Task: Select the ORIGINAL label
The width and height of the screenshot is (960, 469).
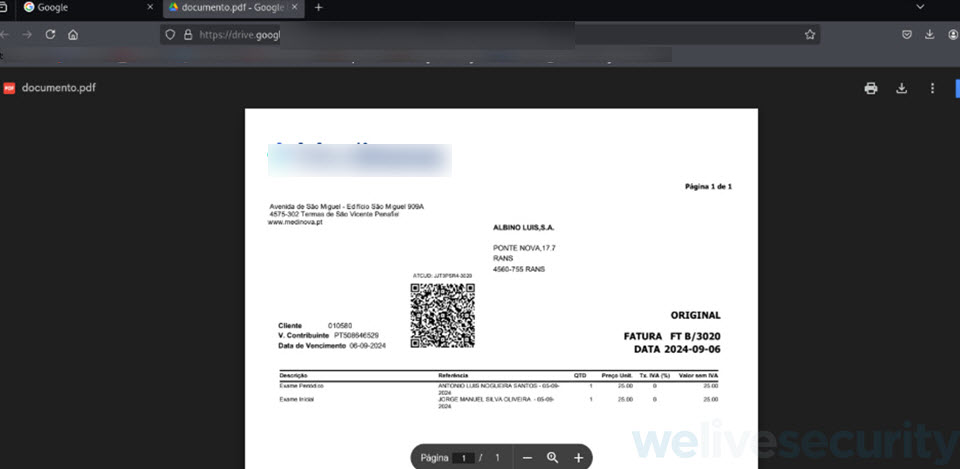Action: click(x=696, y=315)
